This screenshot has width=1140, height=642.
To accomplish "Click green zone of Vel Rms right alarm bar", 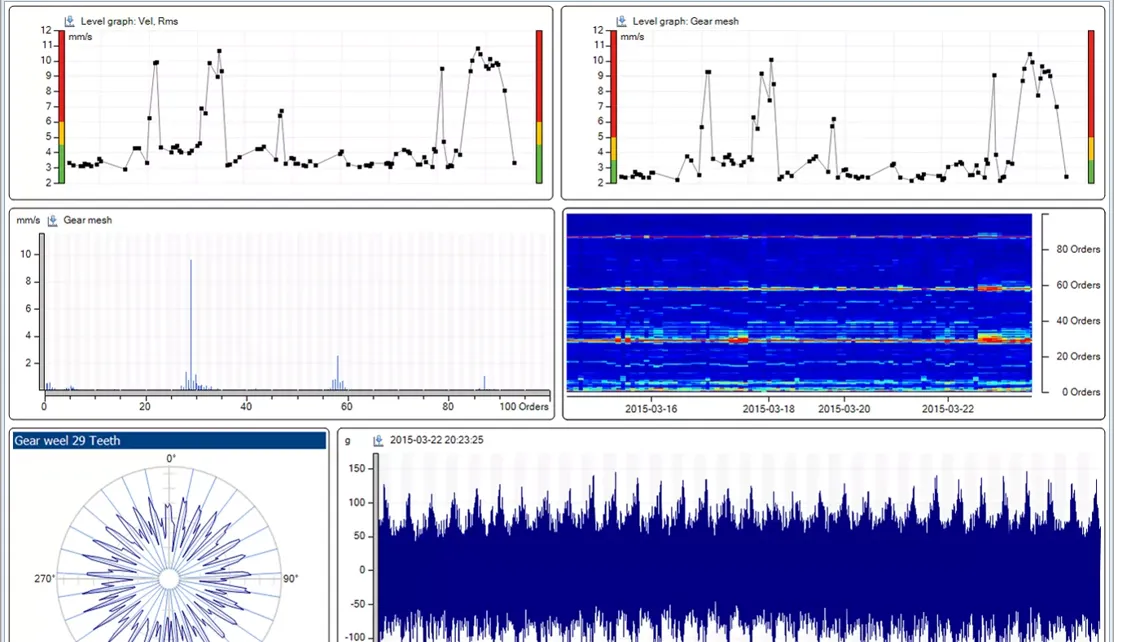I will tap(539, 164).
